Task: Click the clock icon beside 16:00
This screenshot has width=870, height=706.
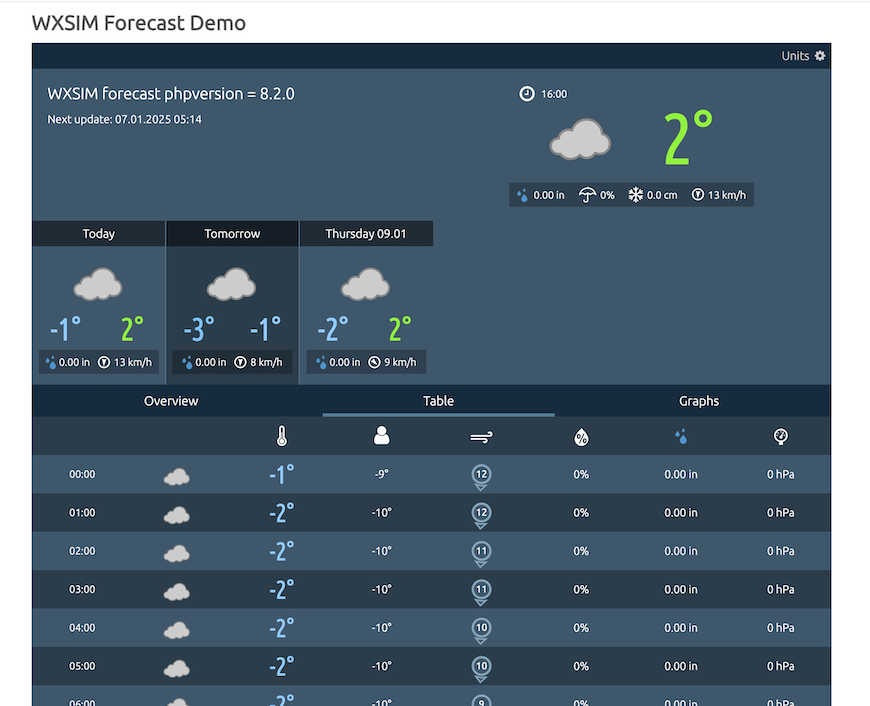Action: pyautogui.click(x=527, y=94)
